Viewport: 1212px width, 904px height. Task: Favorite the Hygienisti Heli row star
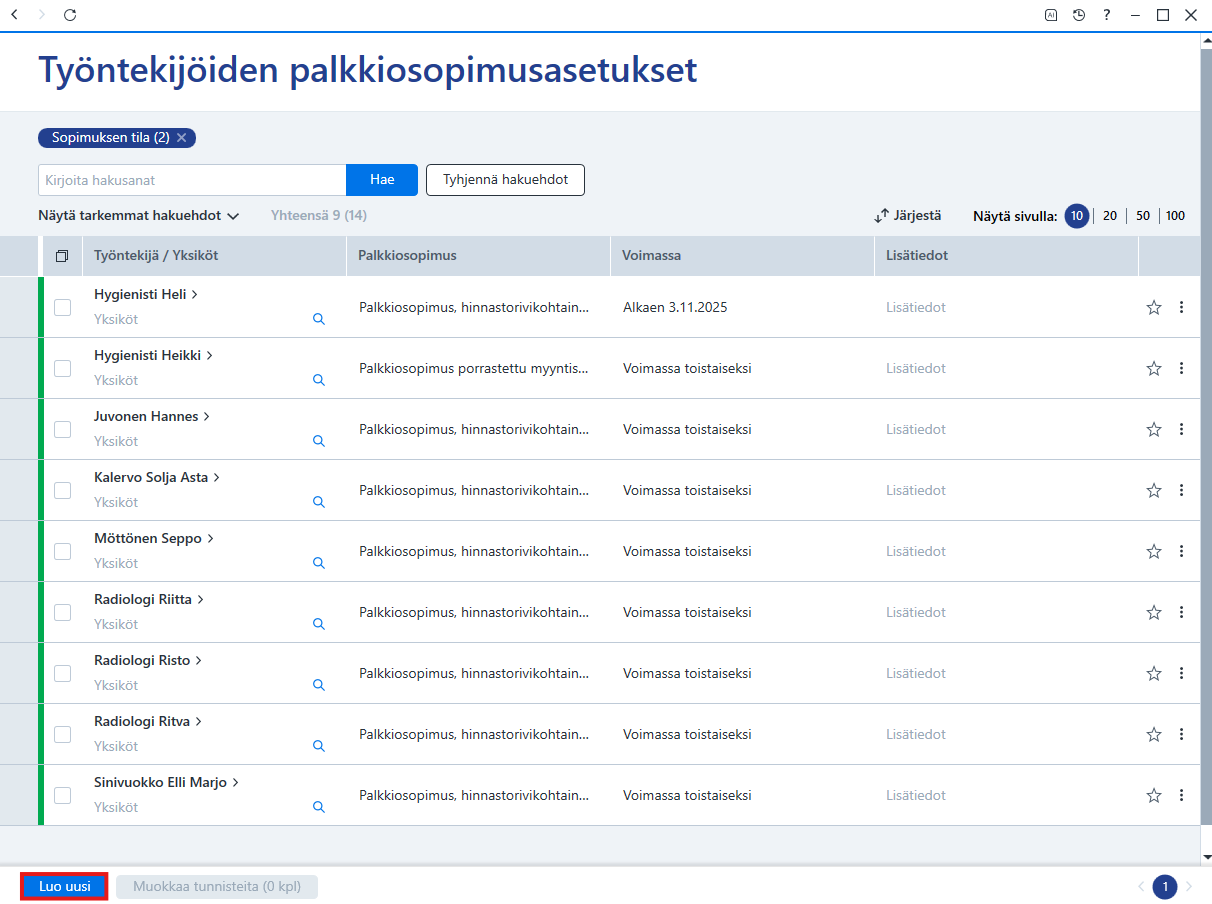(x=1154, y=307)
